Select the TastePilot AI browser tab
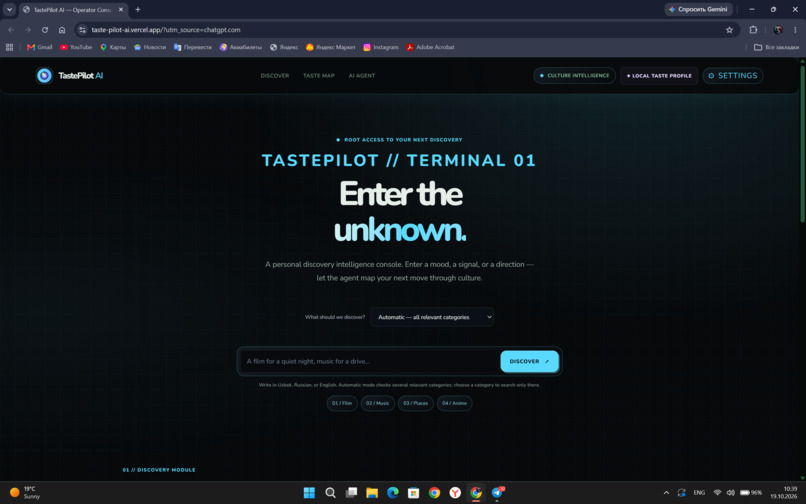Screen dimensions: 806x504 73,9
